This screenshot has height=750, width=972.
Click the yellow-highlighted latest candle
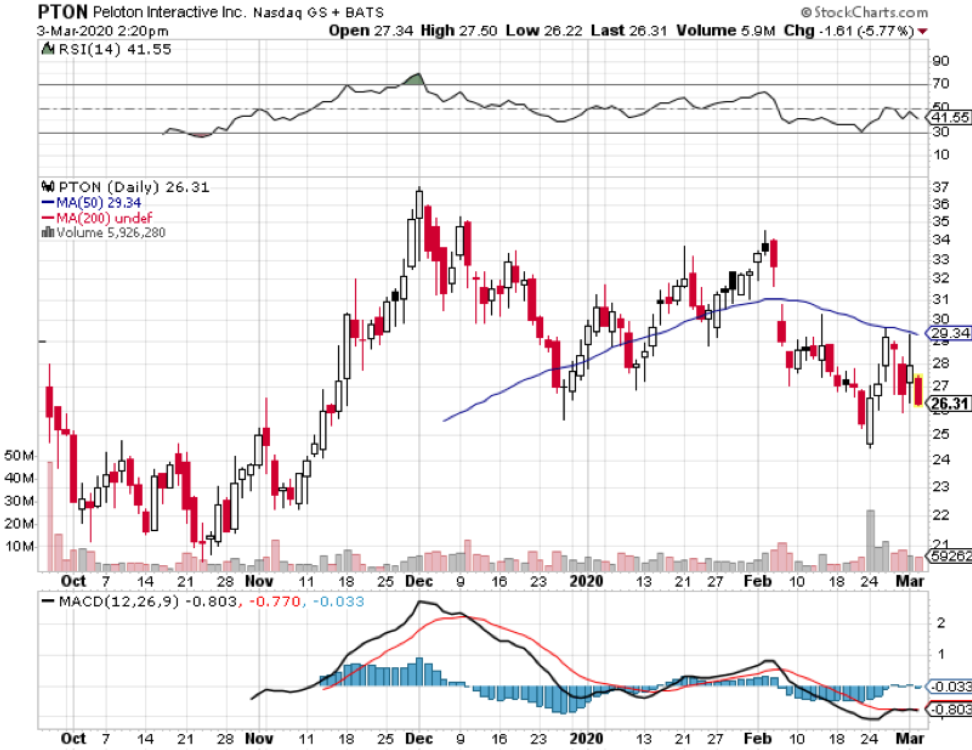918,390
